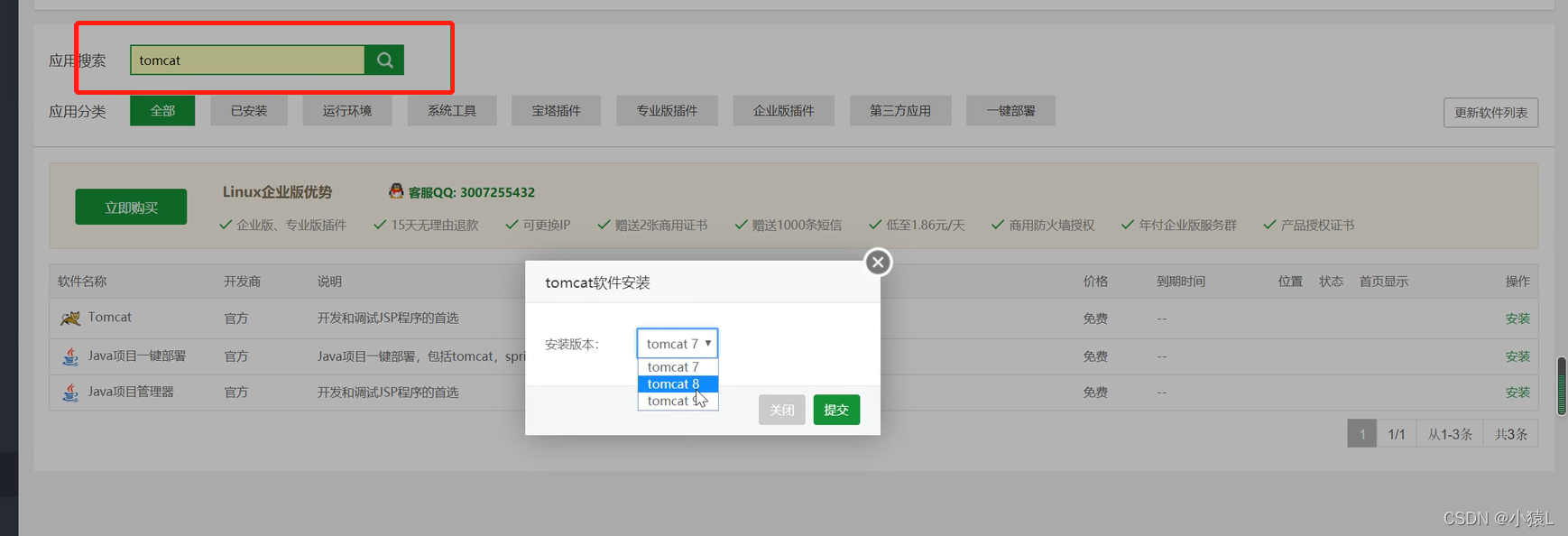This screenshot has height=536, width=1568.
Task: Click the Tomcat cat icon in list
Action: click(70, 319)
